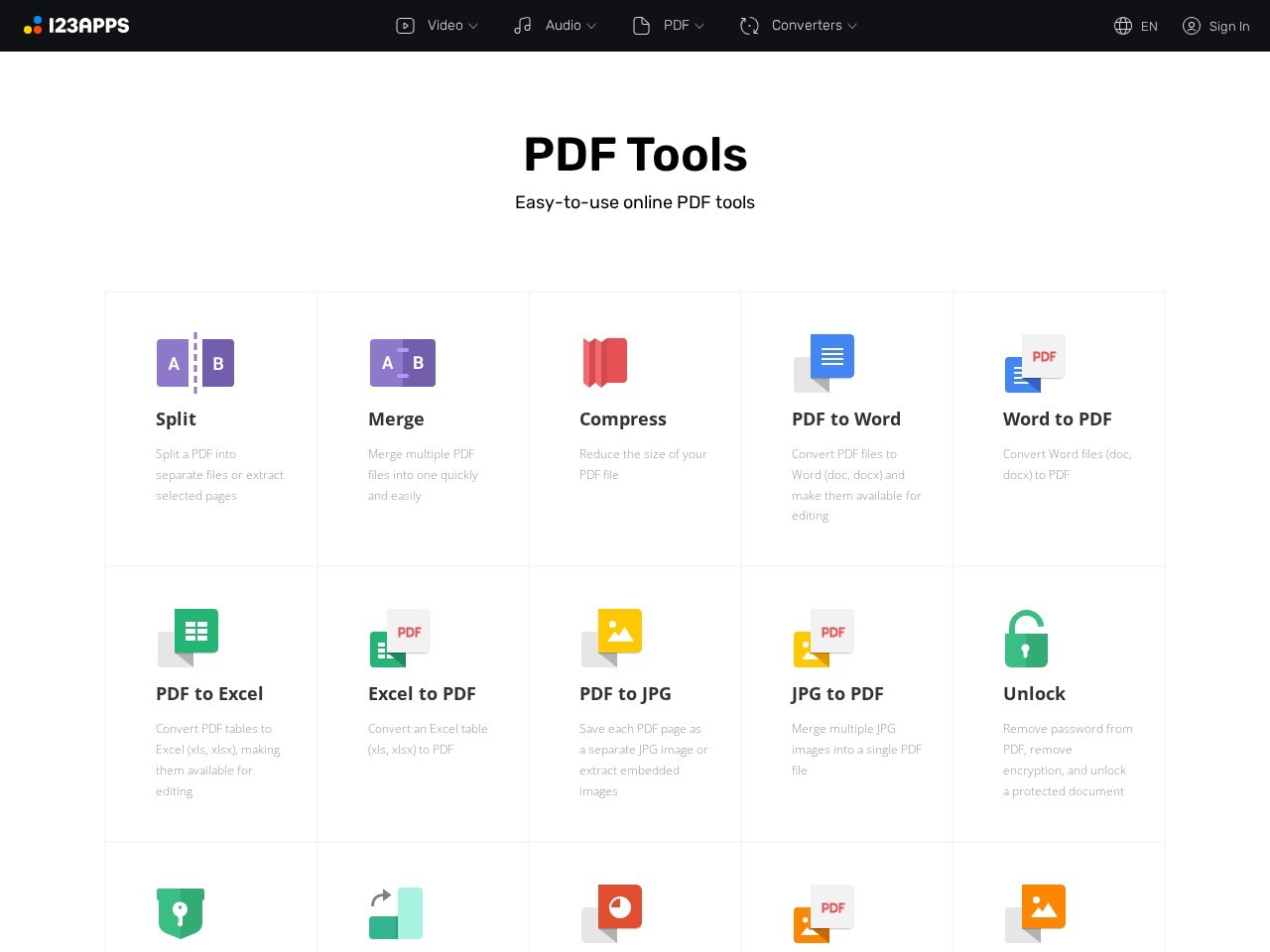Open the Split tool title link

[176, 419]
